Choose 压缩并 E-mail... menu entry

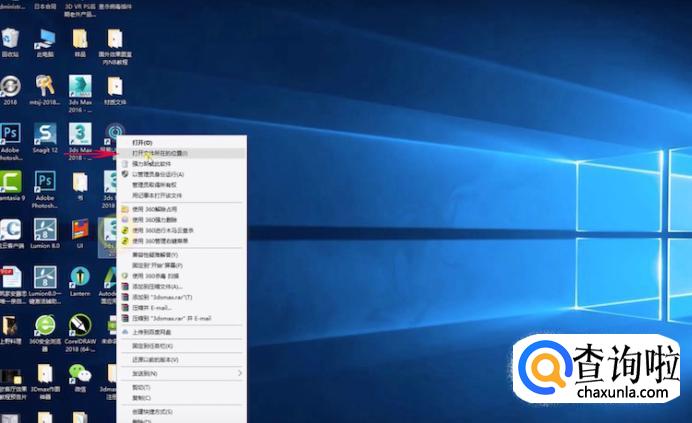point(181,308)
